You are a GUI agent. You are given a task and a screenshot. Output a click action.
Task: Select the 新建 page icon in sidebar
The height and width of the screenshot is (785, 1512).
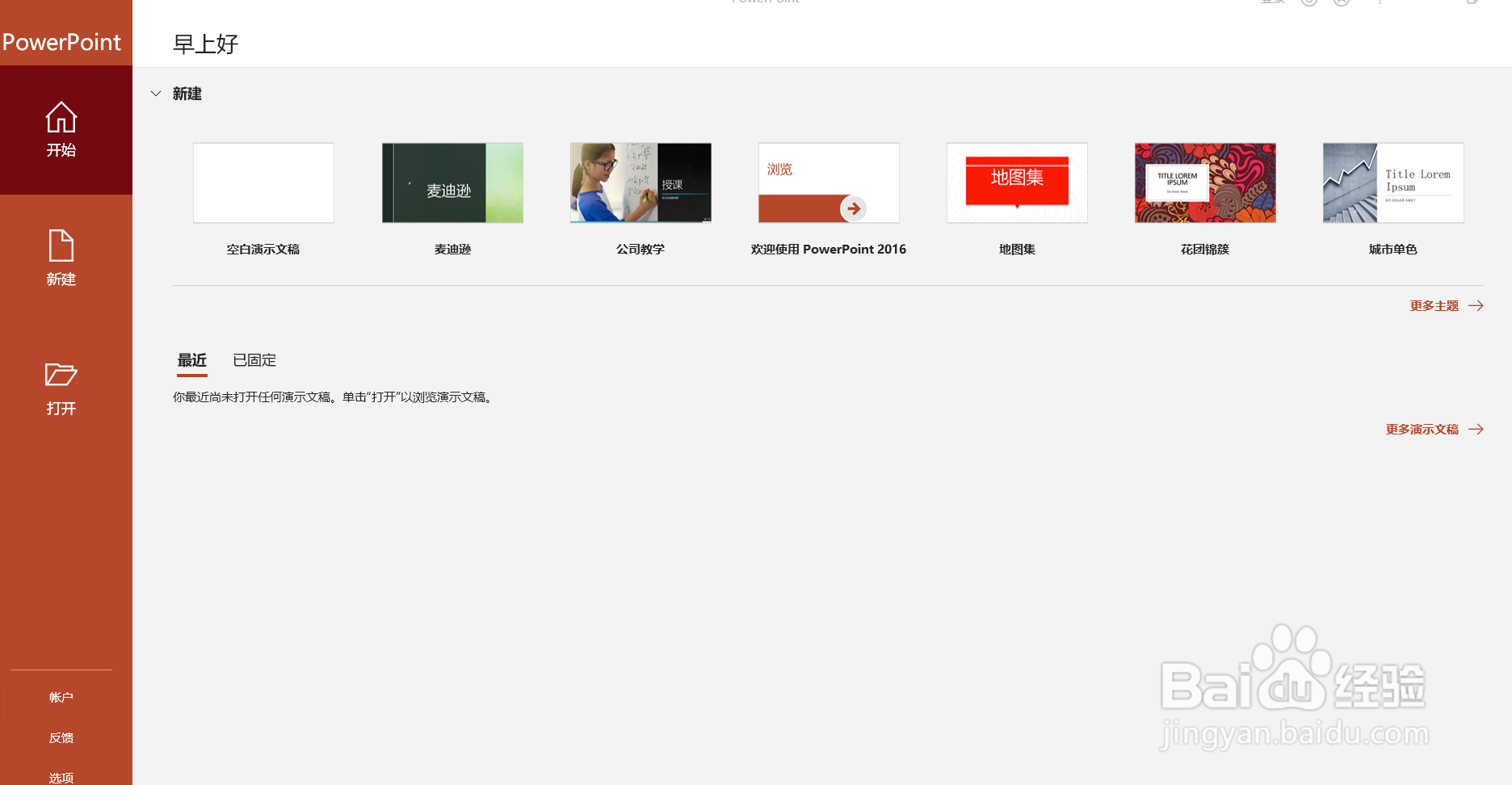(61, 246)
